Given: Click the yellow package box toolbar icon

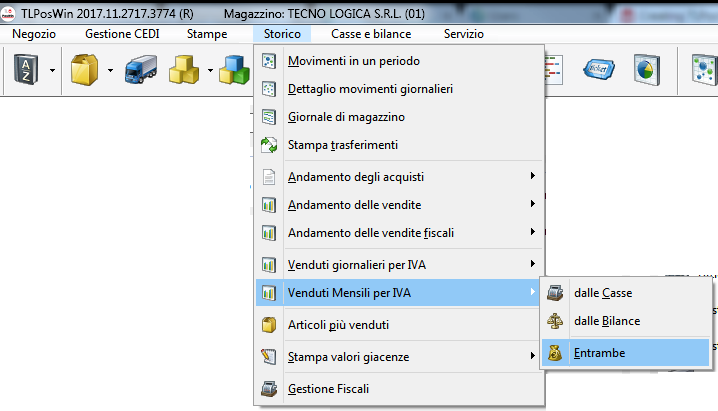Looking at the screenshot, I should tap(82, 70).
